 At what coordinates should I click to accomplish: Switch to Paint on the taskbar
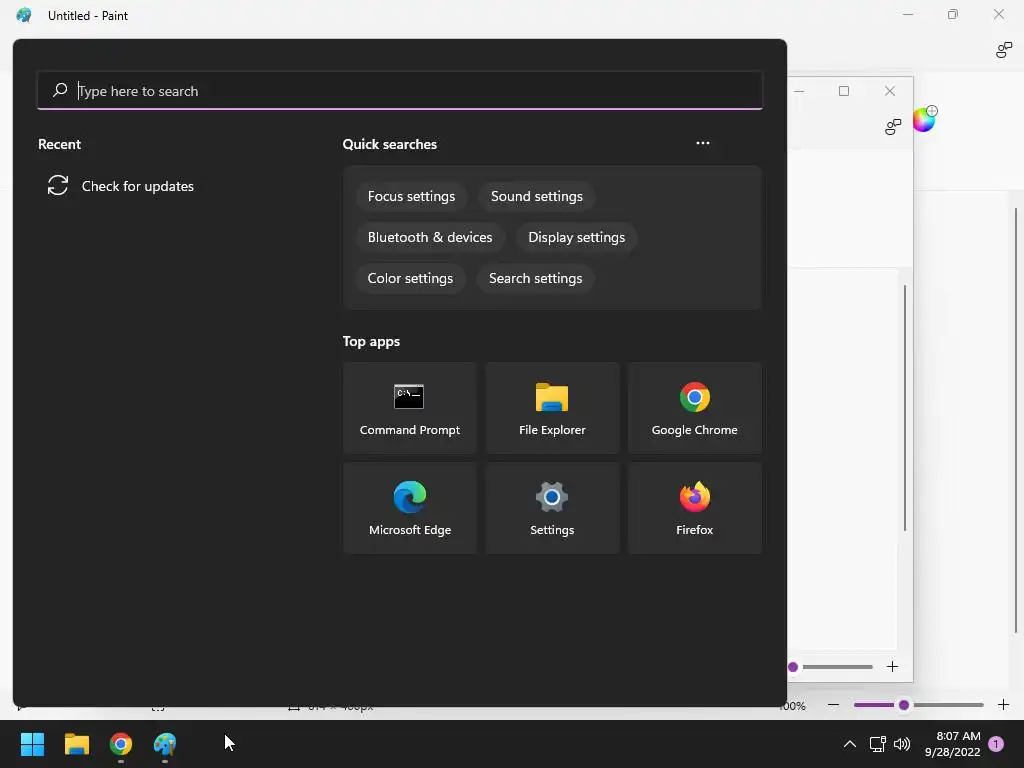165,744
